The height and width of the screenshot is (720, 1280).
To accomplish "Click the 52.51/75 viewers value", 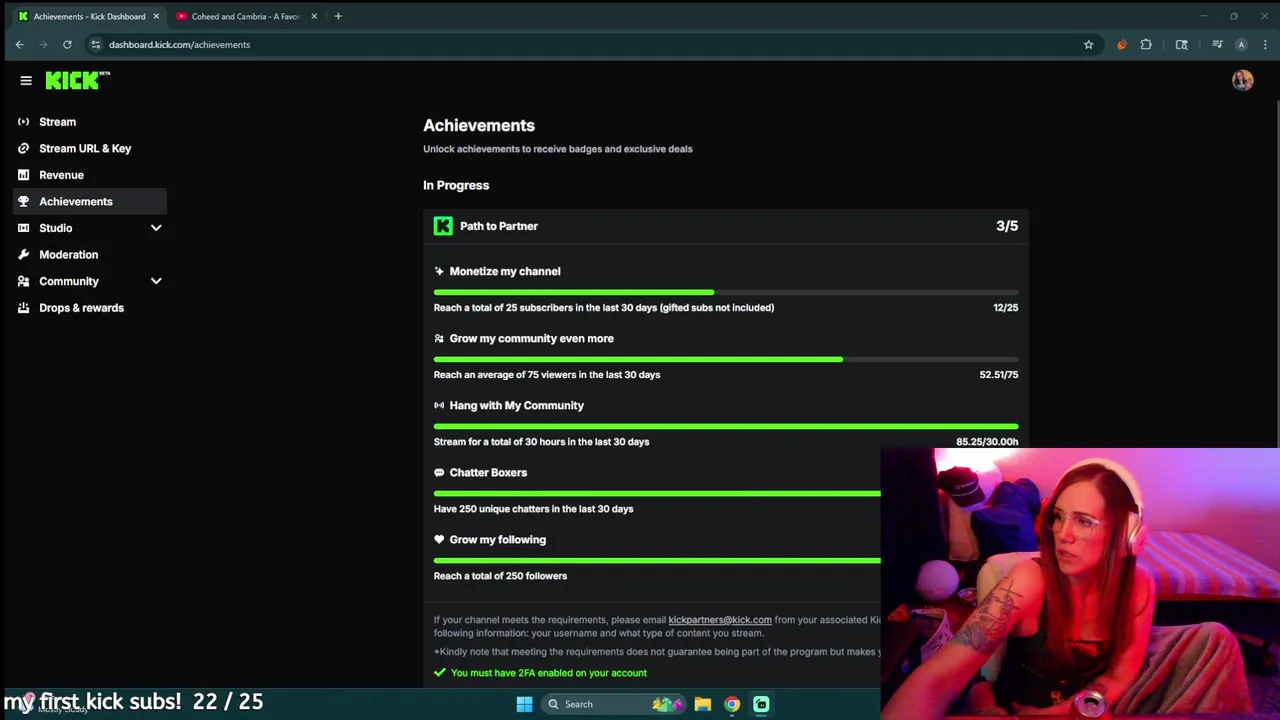I will [999, 375].
